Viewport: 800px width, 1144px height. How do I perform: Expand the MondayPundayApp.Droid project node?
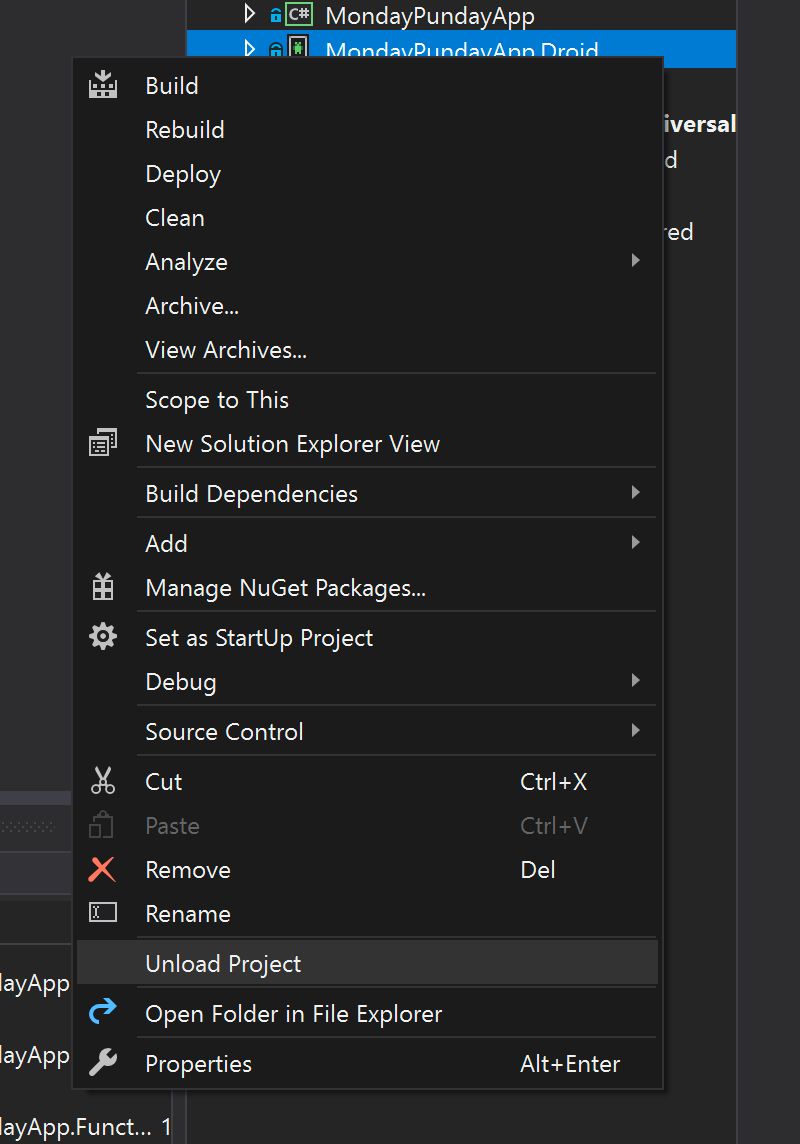point(250,49)
